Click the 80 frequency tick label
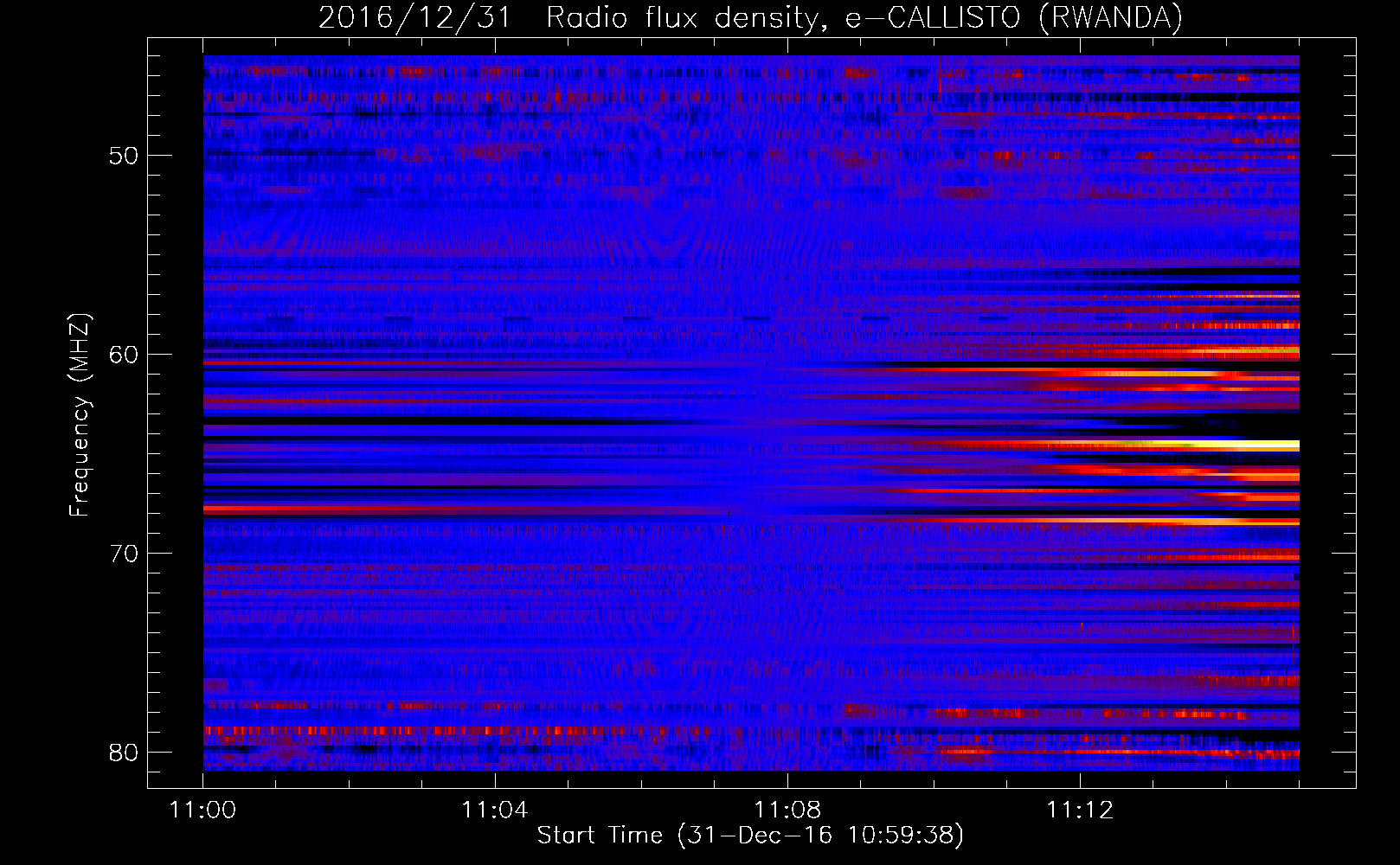Viewport: 1400px width, 865px height. click(125, 753)
